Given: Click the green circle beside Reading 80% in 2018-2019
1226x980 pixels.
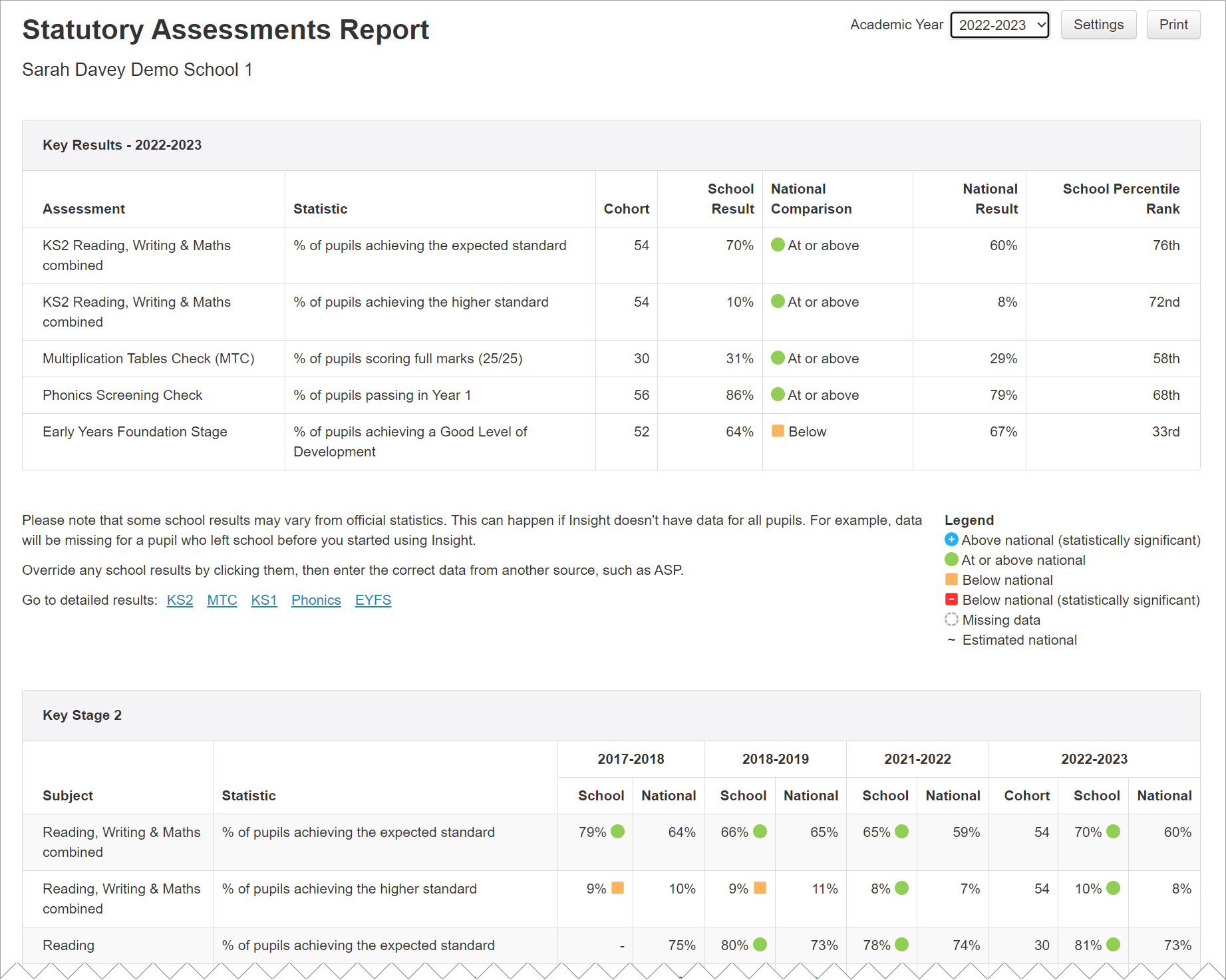Looking at the screenshot, I should (x=760, y=945).
